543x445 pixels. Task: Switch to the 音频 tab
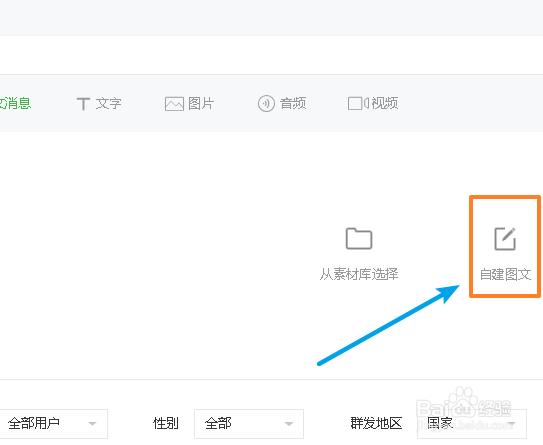click(x=282, y=104)
